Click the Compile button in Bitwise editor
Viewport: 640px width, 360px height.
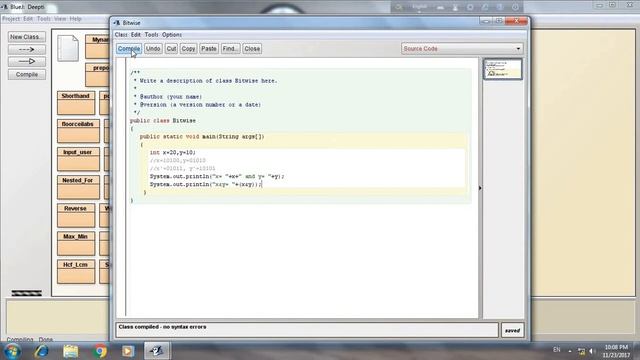point(129,49)
